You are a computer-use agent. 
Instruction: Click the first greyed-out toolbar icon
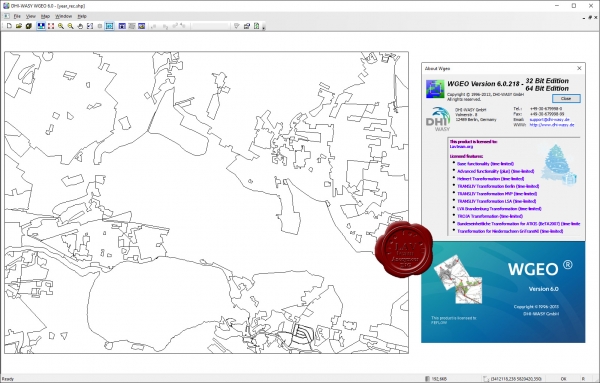tap(154, 26)
